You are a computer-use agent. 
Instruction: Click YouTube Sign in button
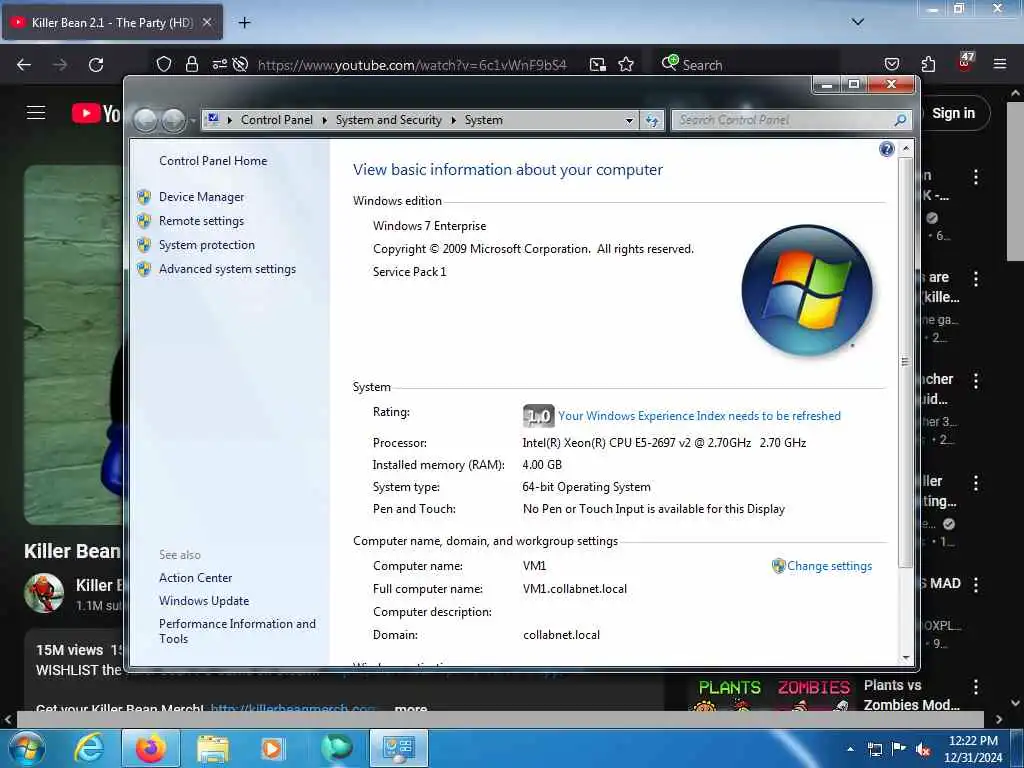click(953, 113)
